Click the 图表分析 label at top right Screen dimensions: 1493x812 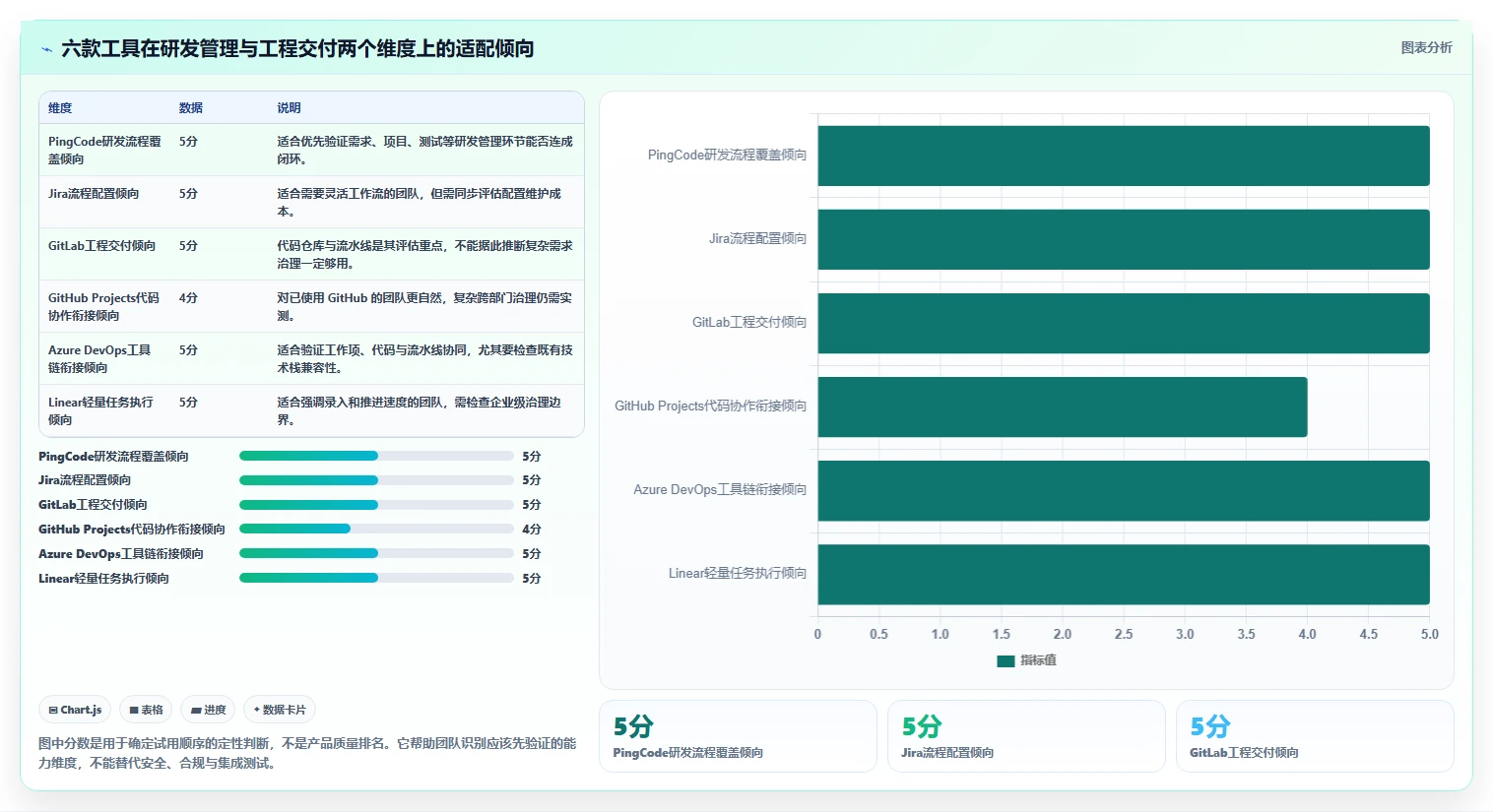click(1426, 47)
